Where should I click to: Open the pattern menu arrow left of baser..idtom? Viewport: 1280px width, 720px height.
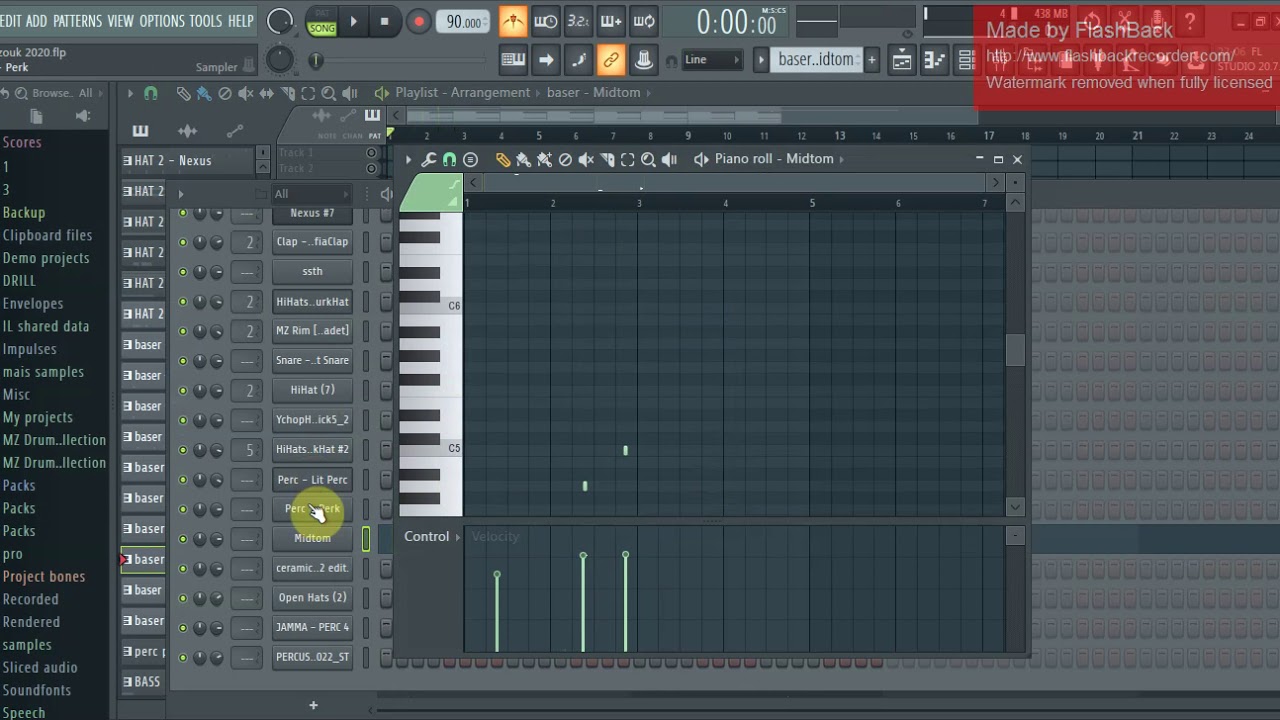[761, 60]
